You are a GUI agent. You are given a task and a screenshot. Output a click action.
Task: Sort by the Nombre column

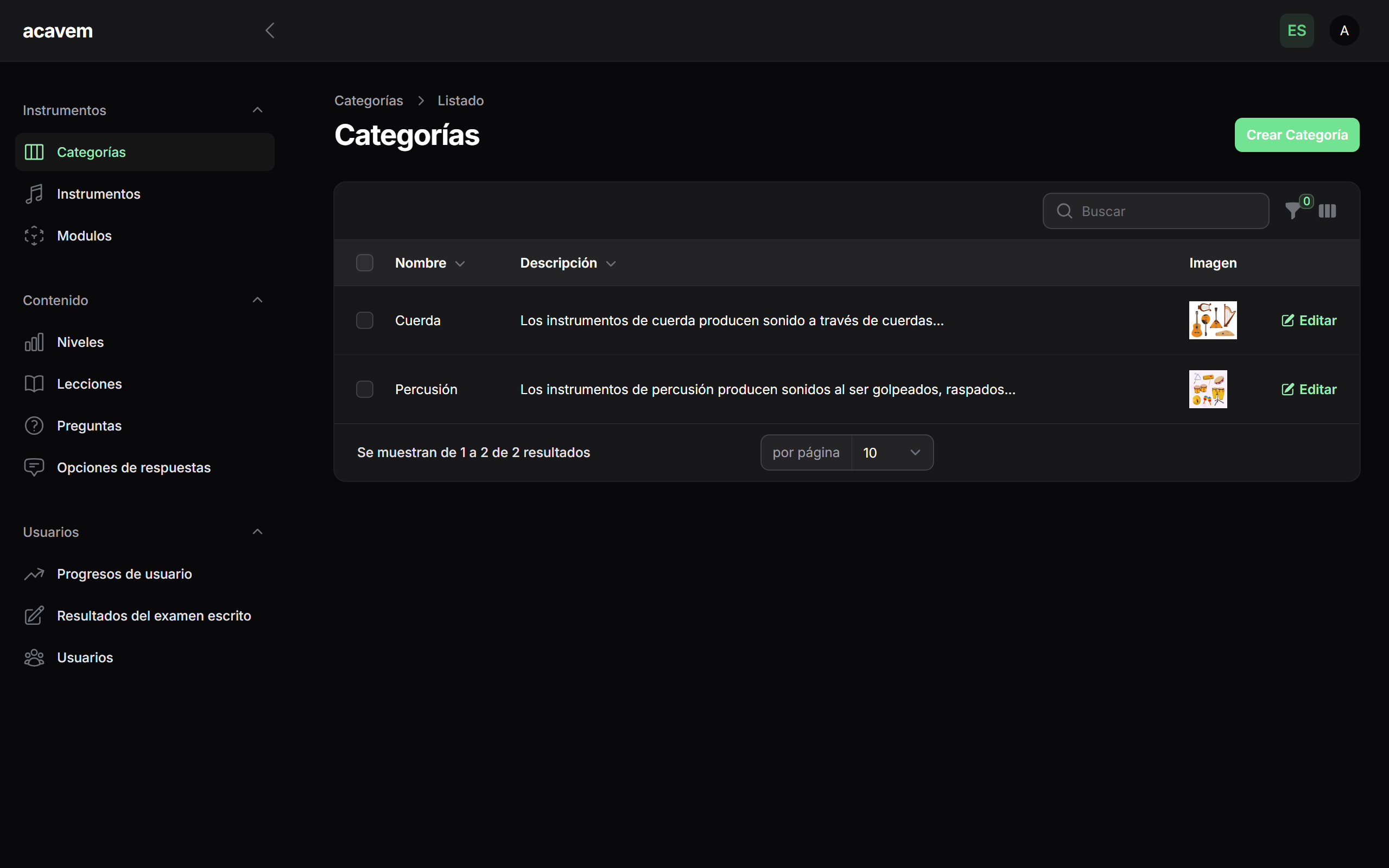(x=429, y=262)
